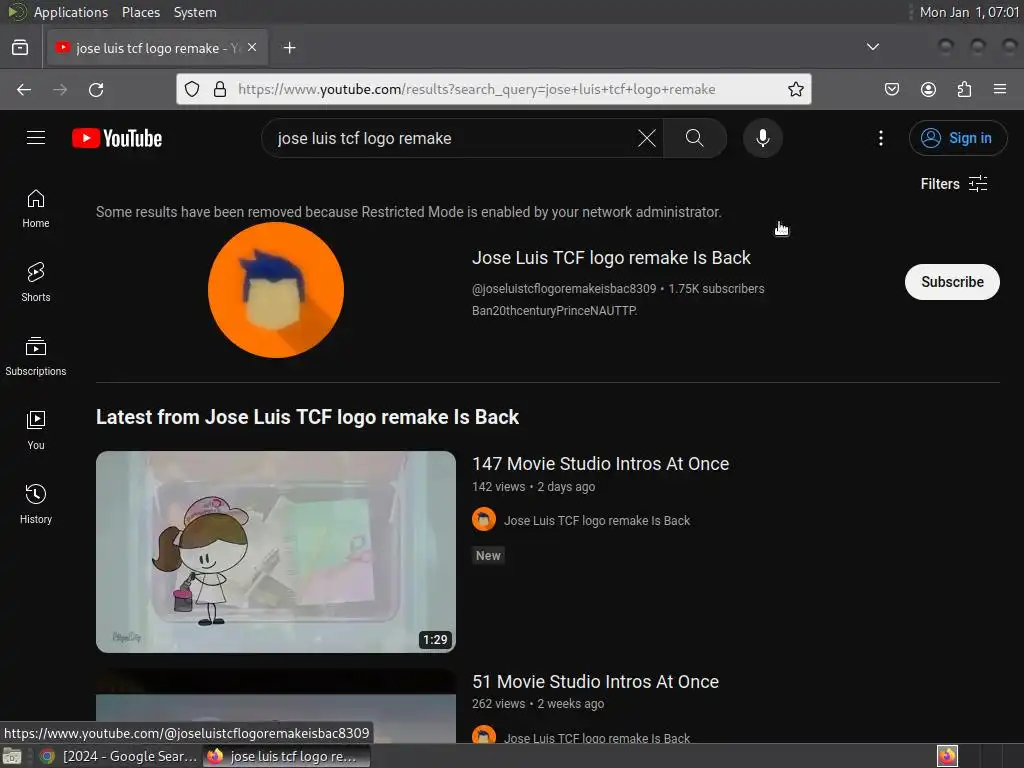Open the Places menu
The width and height of the screenshot is (1024, 768).
(x=140, y=12)
